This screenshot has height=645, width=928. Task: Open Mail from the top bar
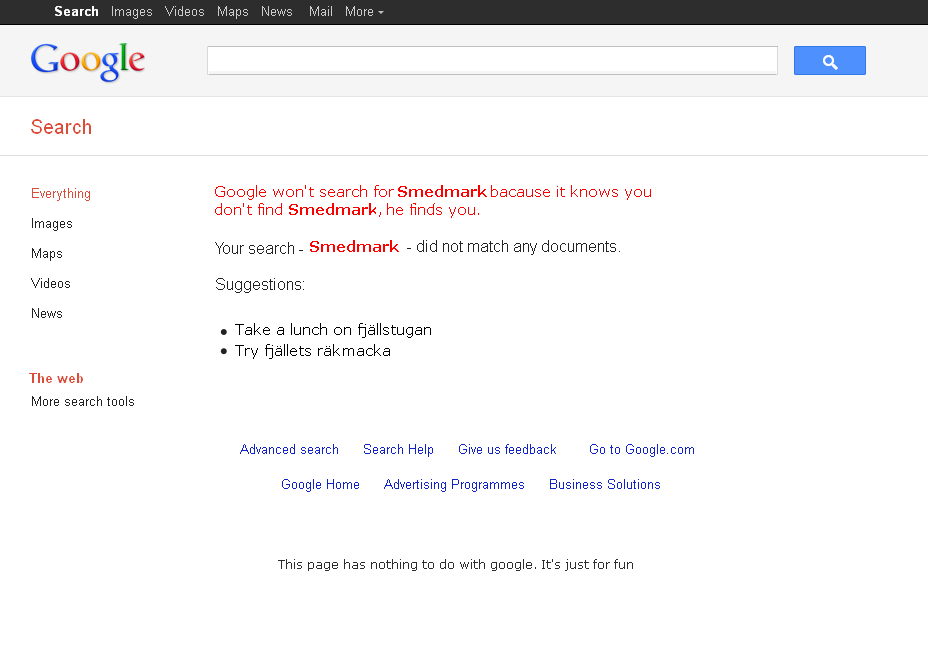coord(320,12)
